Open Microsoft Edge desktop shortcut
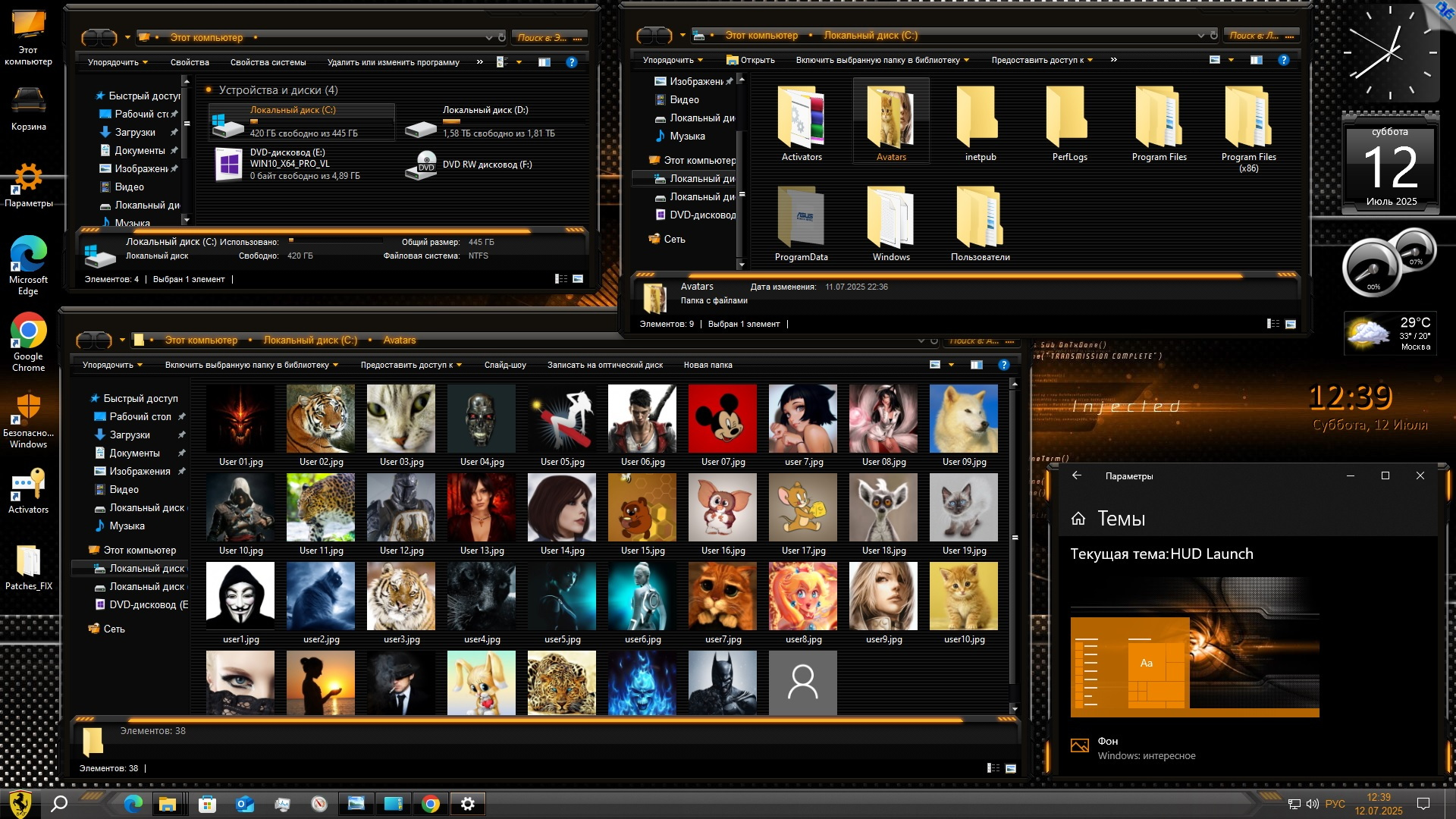 coord(28,255)
